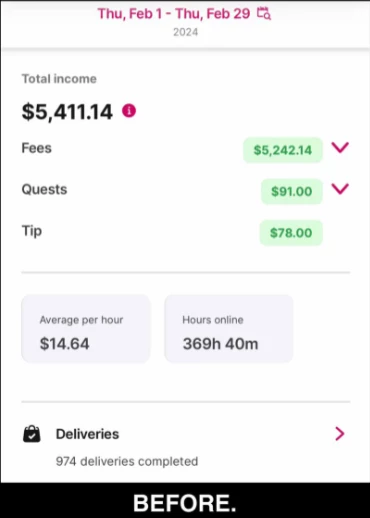
Task: Open the Average per hour card
Action: [x=86, y=329]
